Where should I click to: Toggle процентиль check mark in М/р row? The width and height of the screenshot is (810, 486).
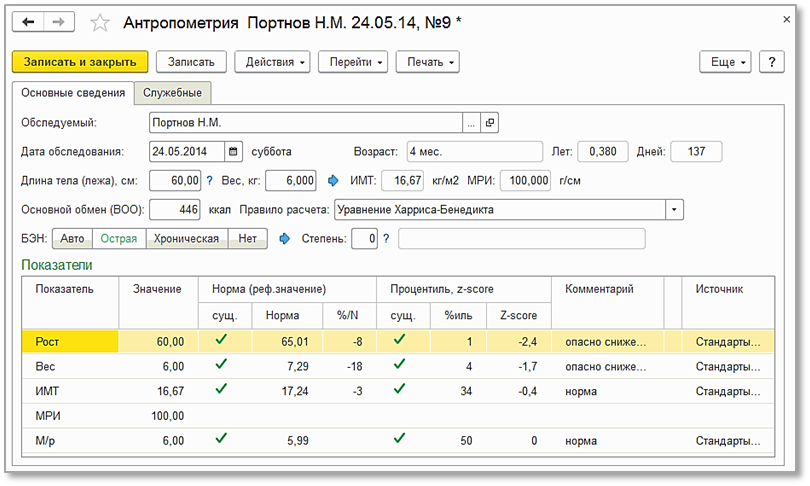[399, 438]
